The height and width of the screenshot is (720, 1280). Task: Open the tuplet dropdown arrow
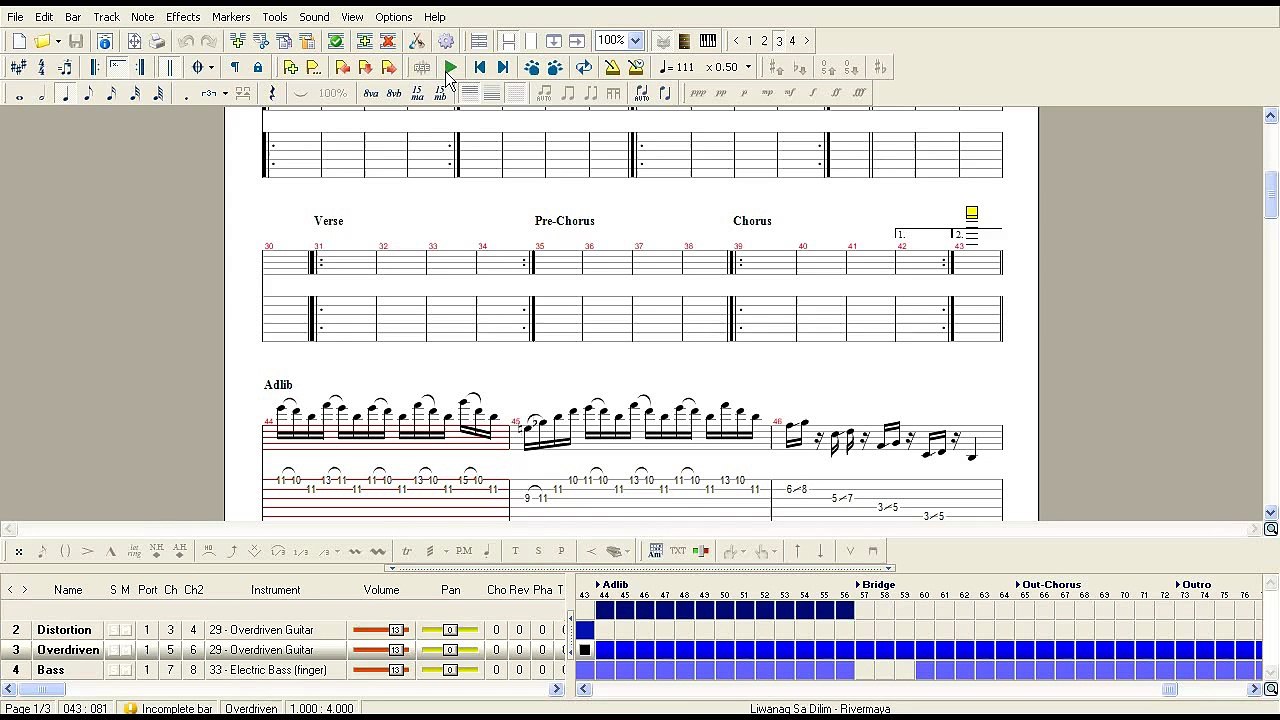(x=225, y=93)
